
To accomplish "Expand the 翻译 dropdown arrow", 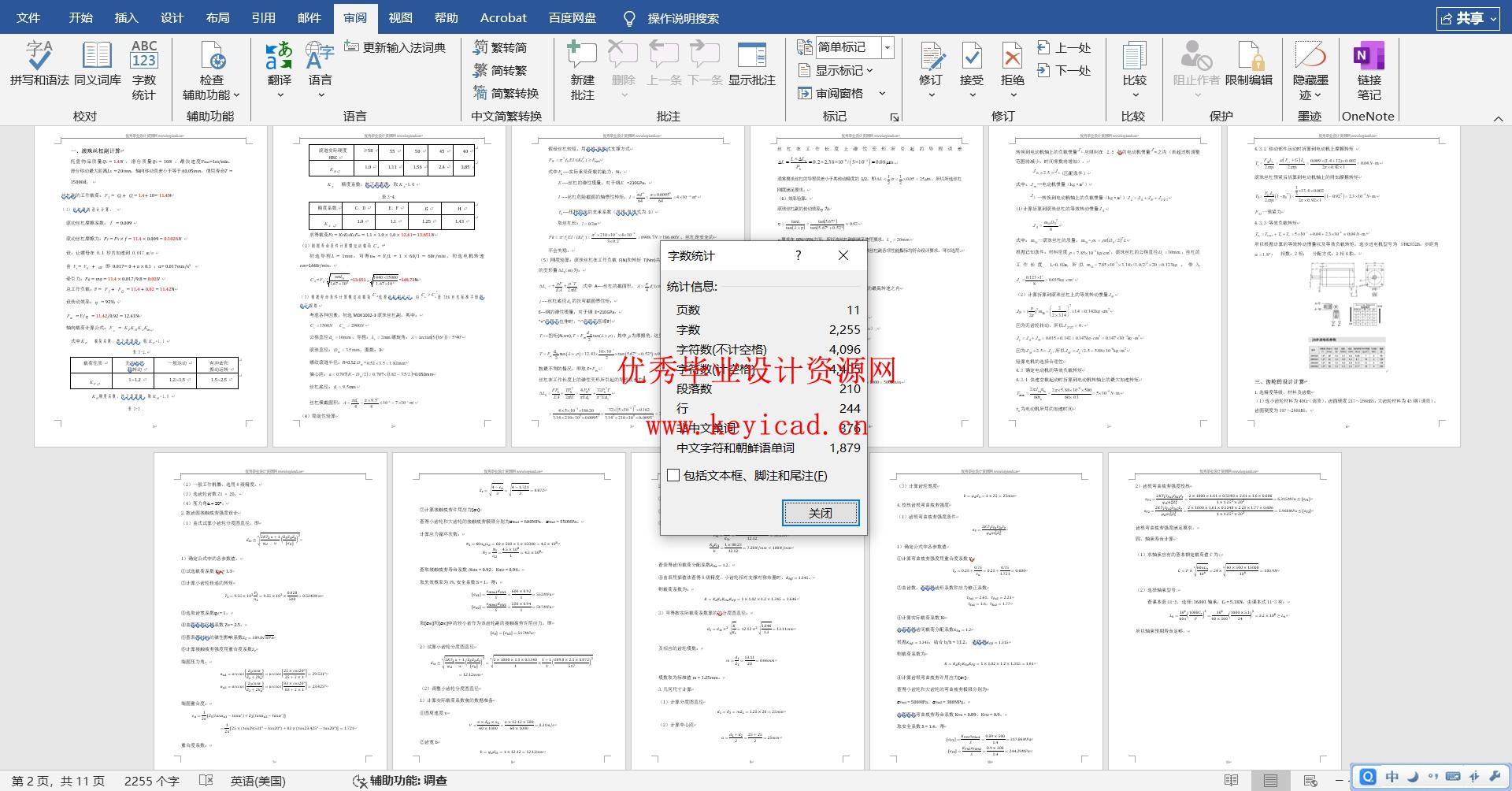I will pyautogui.click(x=280, y=95).
